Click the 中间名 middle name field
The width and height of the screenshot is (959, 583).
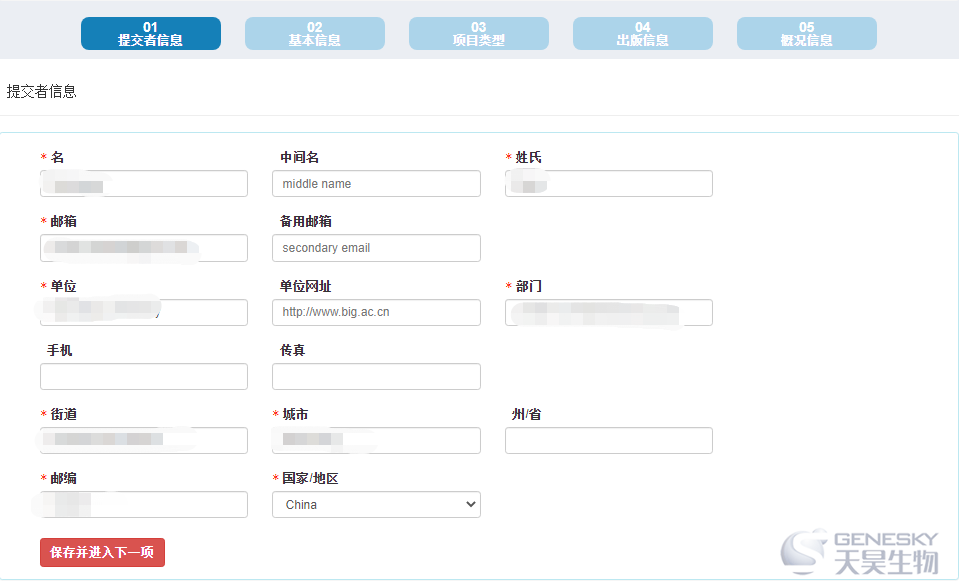376,184
